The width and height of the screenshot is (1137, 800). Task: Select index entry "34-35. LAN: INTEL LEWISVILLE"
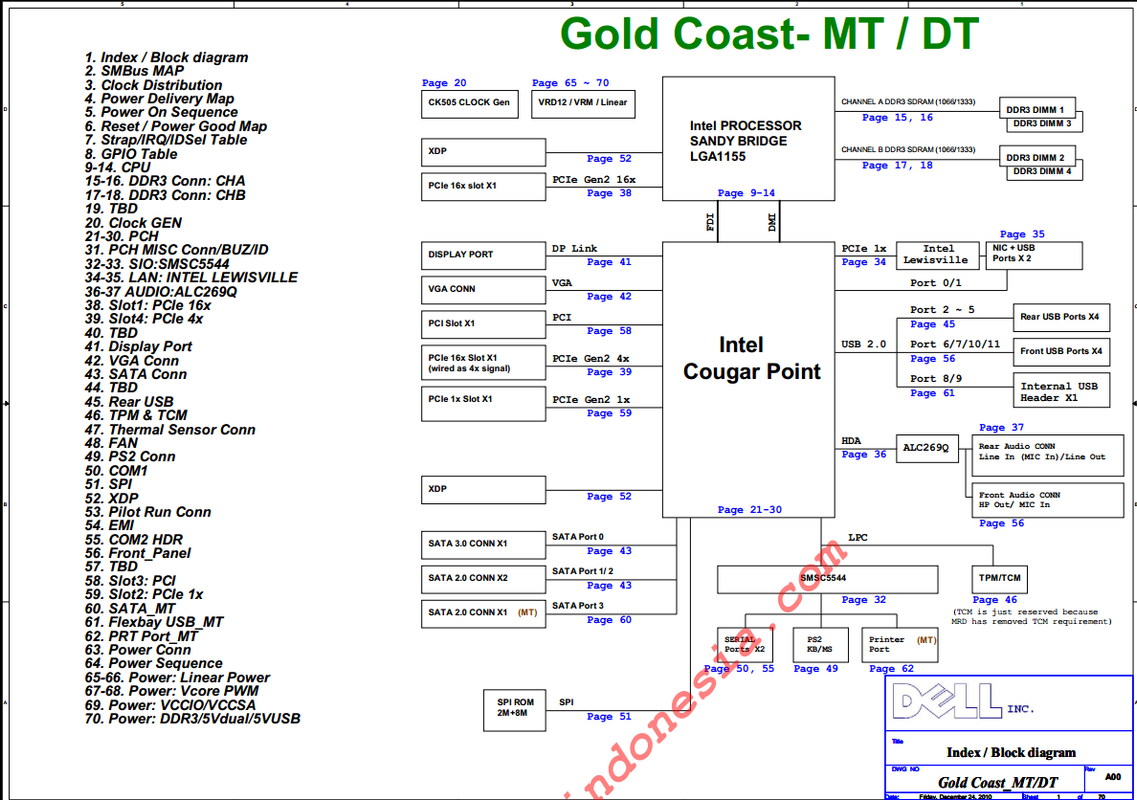[191, 278]
